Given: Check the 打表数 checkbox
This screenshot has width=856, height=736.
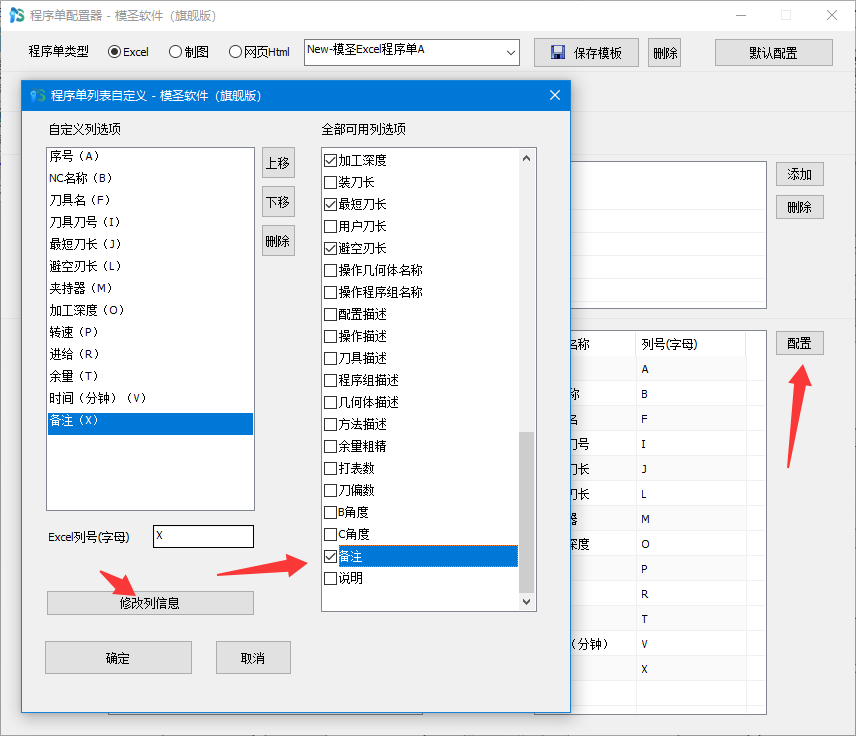Looking at the screenshot, I should tap(330, 468).
